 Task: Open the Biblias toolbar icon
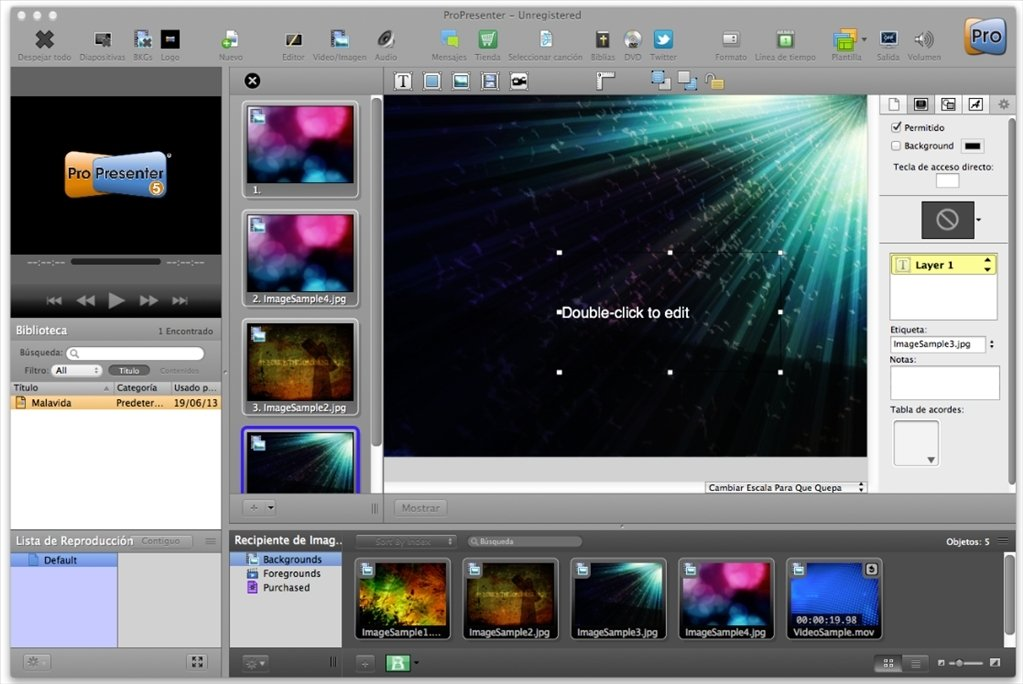coord(602,40)
